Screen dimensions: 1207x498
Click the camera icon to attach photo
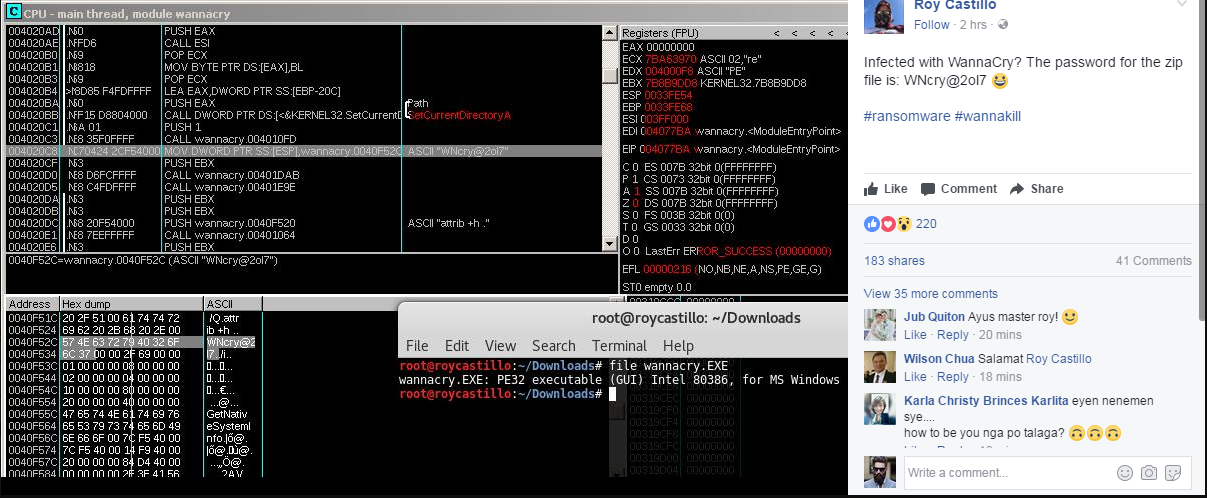click(x=1149, y=473)
